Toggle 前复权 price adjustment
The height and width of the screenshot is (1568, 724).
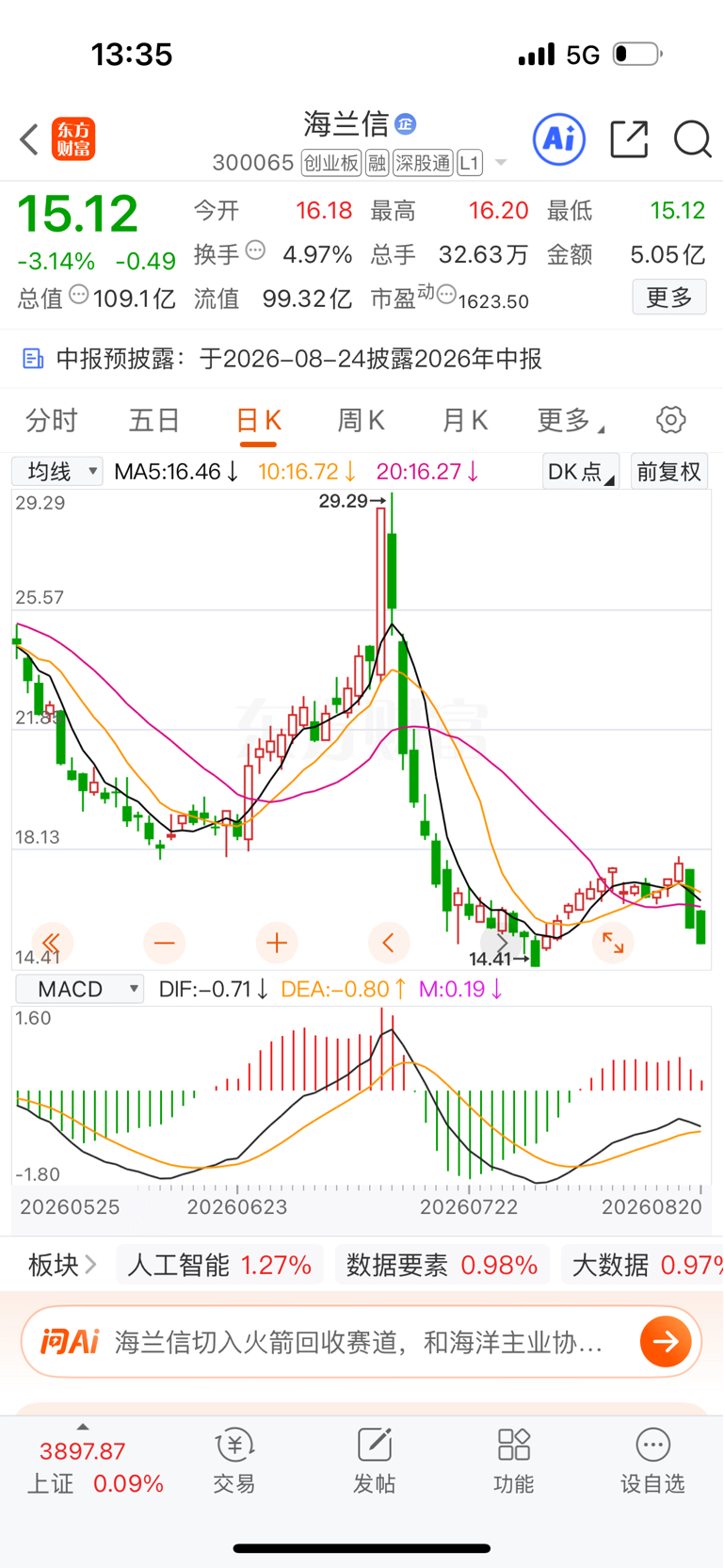[669, 471]
